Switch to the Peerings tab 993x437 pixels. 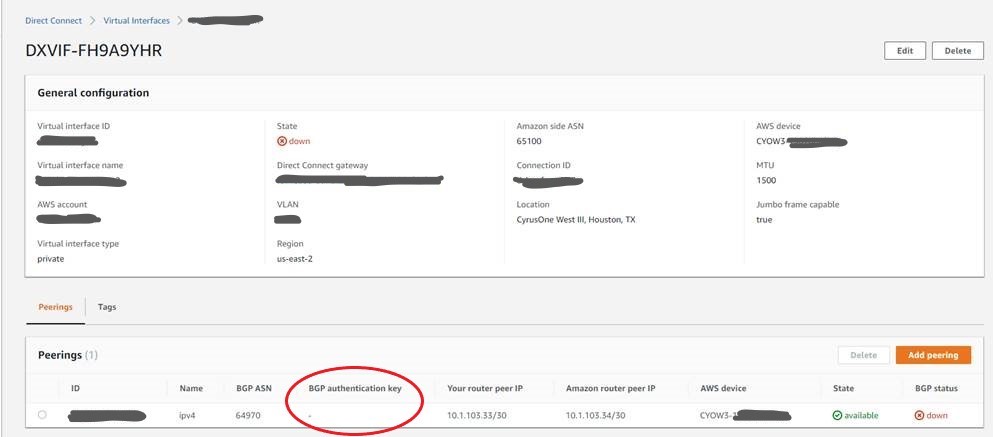(x=56, y=307)
